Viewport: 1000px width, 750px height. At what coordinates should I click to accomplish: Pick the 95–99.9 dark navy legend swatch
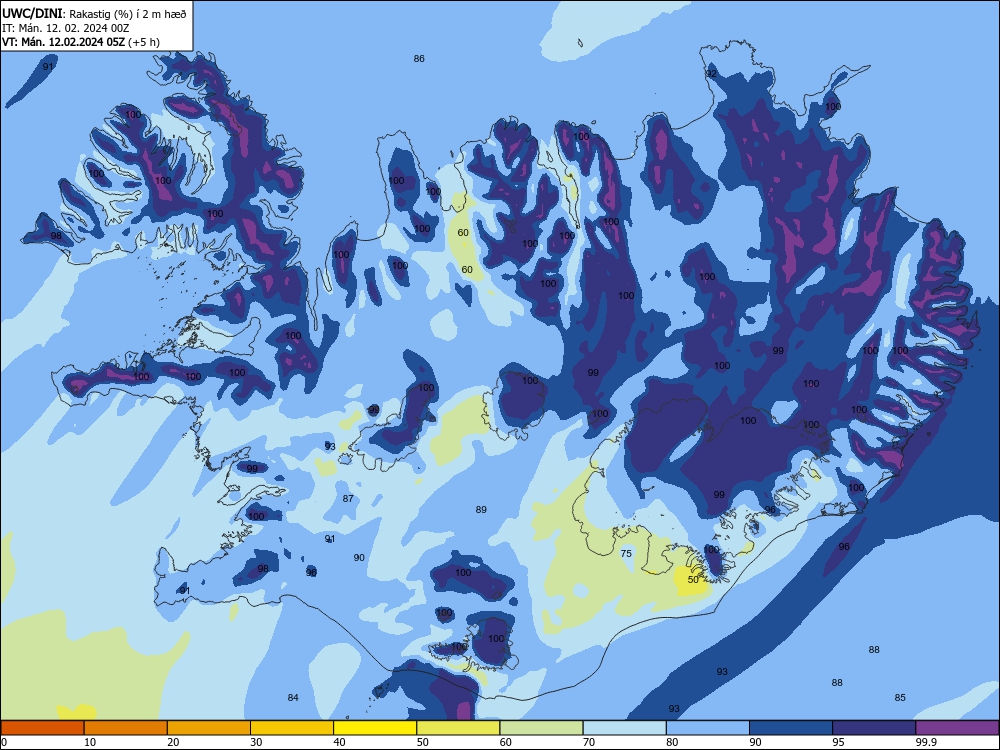click(874, 728)
